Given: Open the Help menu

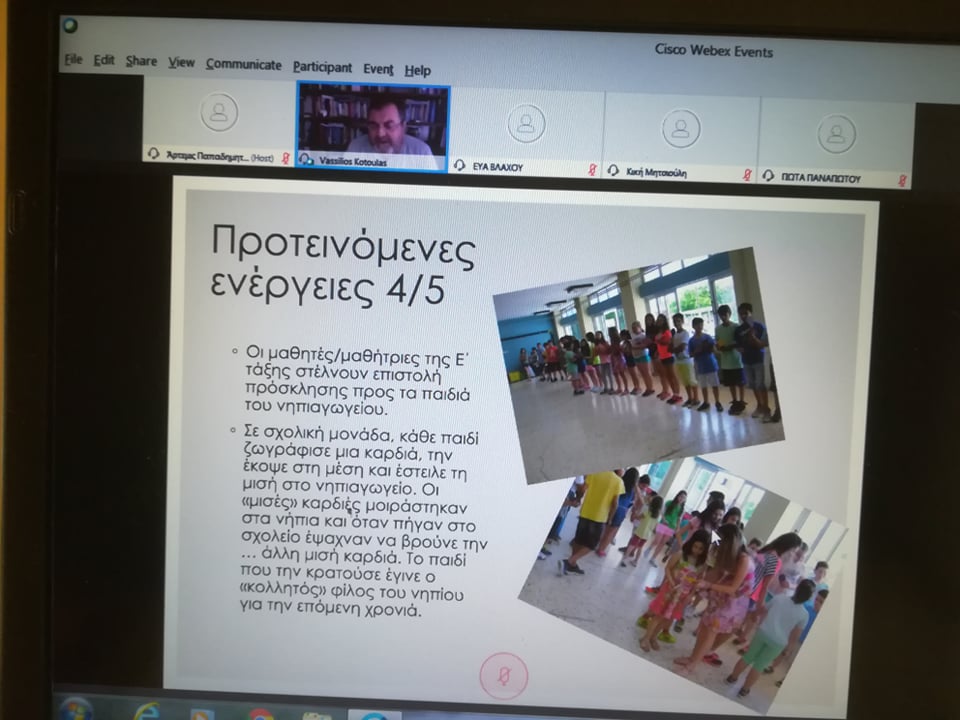Looking at the screenshot, I should tap(418, 70).
